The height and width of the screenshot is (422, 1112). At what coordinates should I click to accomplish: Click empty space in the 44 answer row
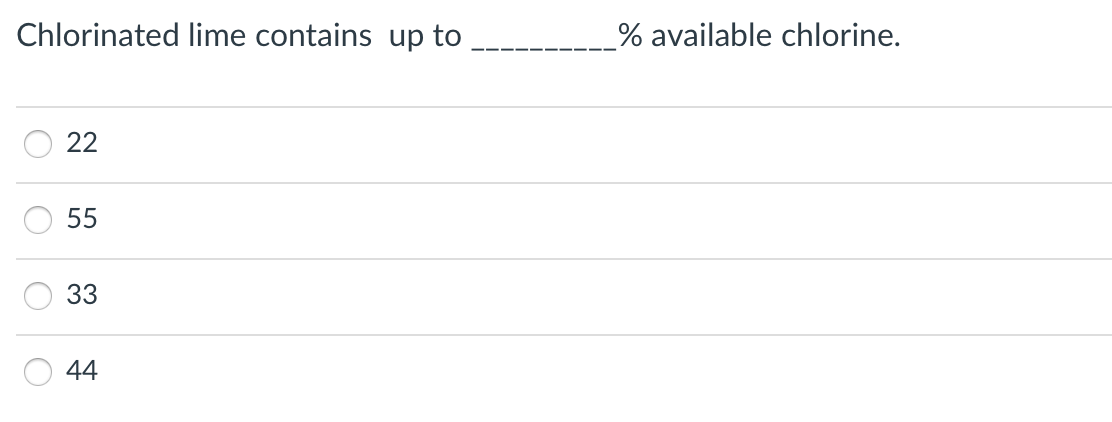point(603,372)
